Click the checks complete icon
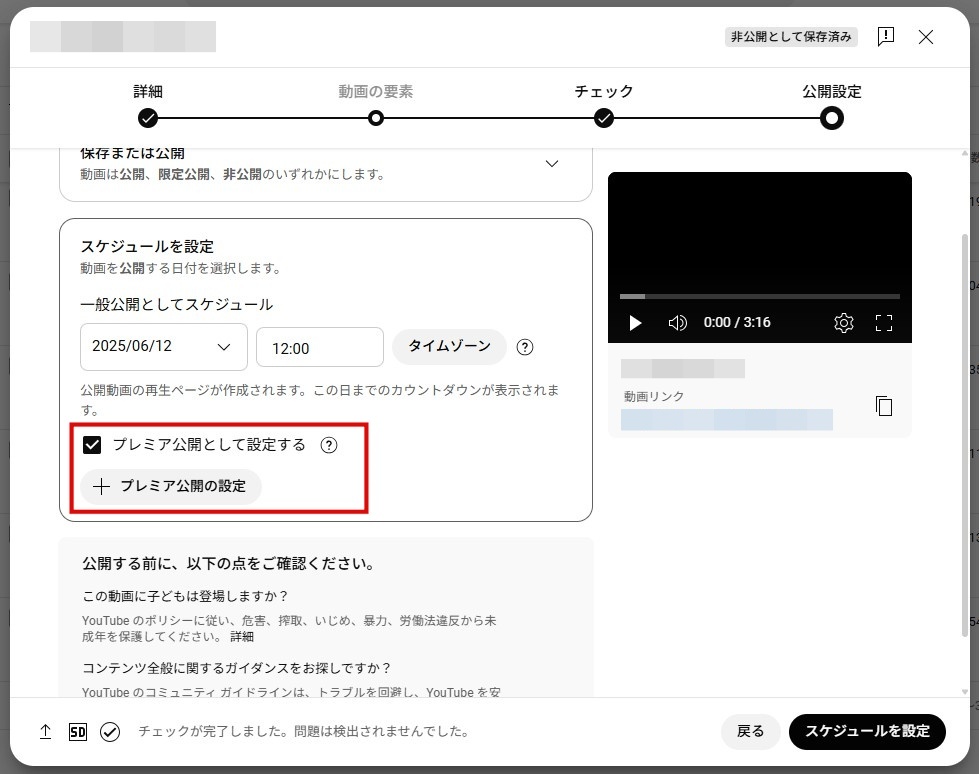The width and height of the screenshot is (979, 774). (x=110, y=732)
